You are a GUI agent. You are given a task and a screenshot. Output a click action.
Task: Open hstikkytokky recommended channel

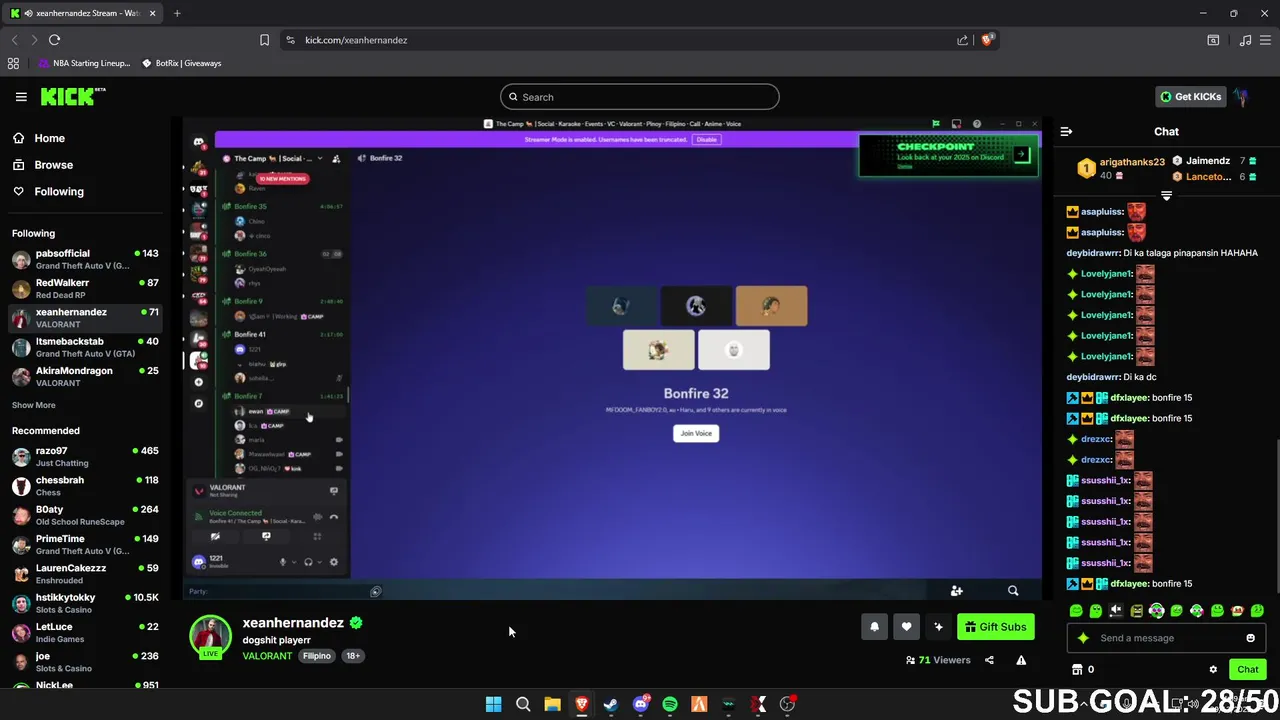pyautogui.click(x=85, y=603)
